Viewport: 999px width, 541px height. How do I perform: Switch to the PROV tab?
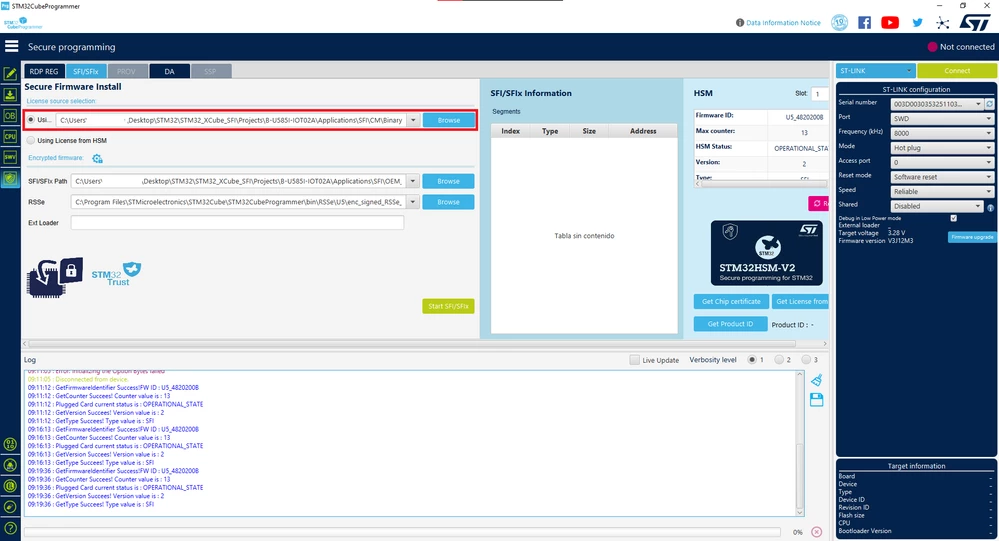(x=127, y=71)
